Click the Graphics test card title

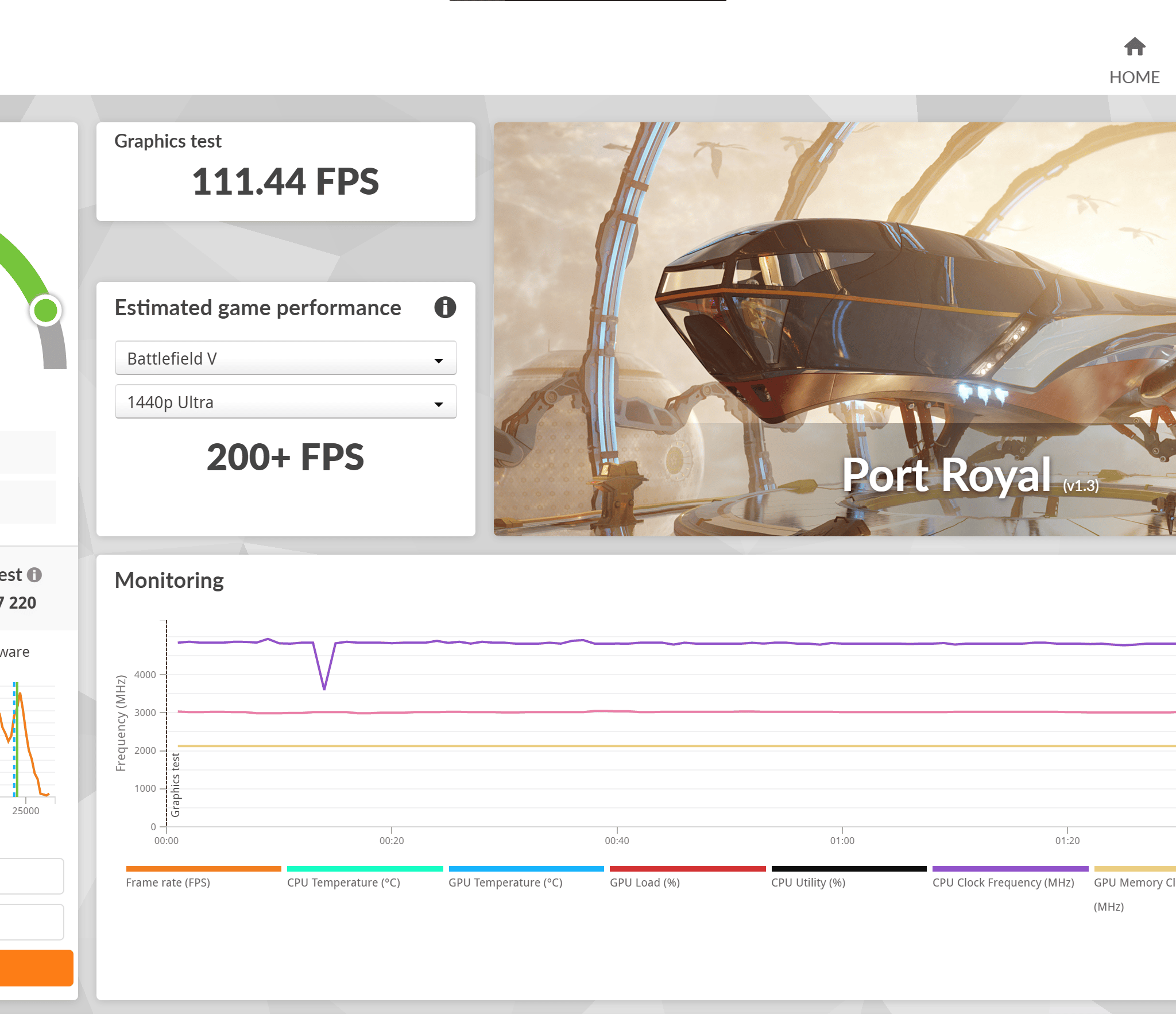click(x=168, y=141)
